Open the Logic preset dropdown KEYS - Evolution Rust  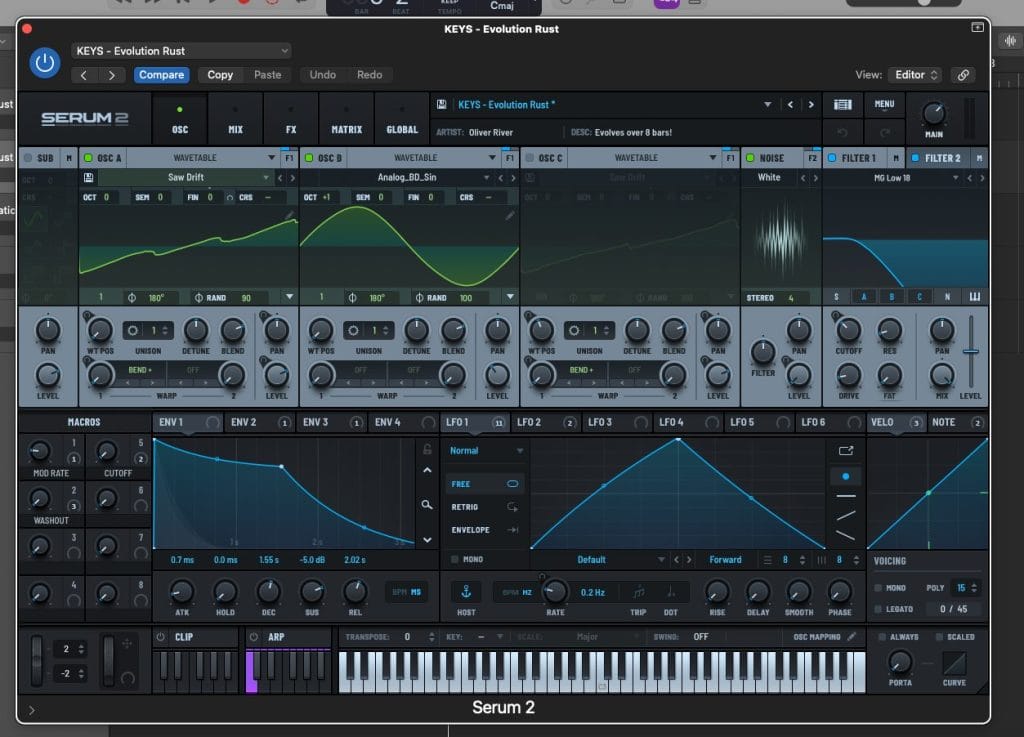182,51
